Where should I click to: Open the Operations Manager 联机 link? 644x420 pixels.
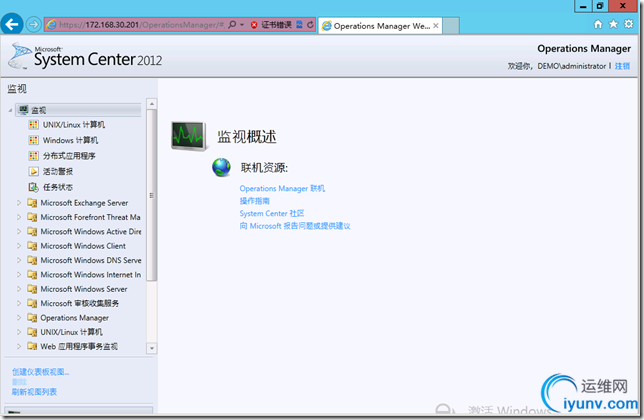[282, 188]
